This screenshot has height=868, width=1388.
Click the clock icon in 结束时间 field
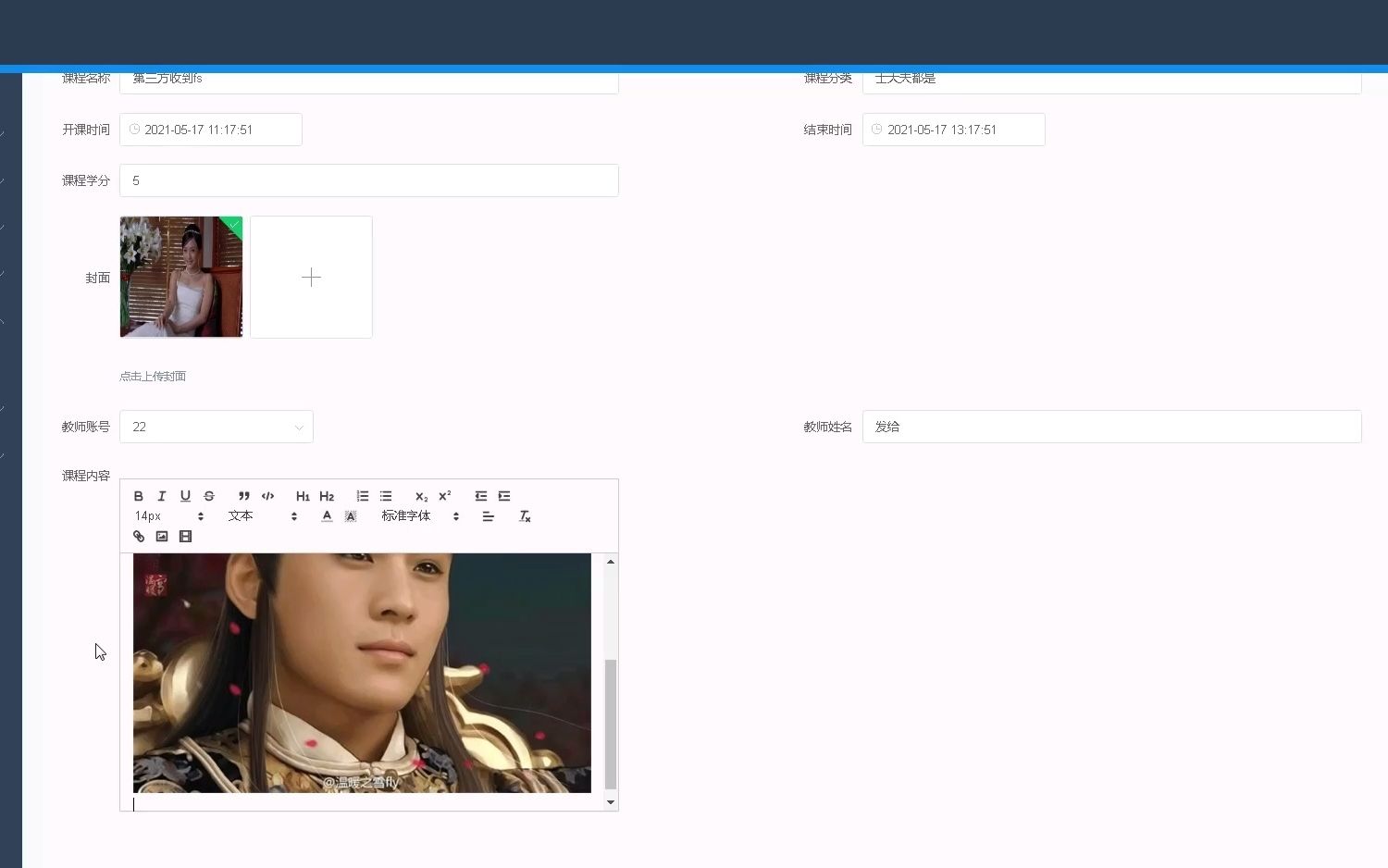pyautogui.click(x=877, y=130)
